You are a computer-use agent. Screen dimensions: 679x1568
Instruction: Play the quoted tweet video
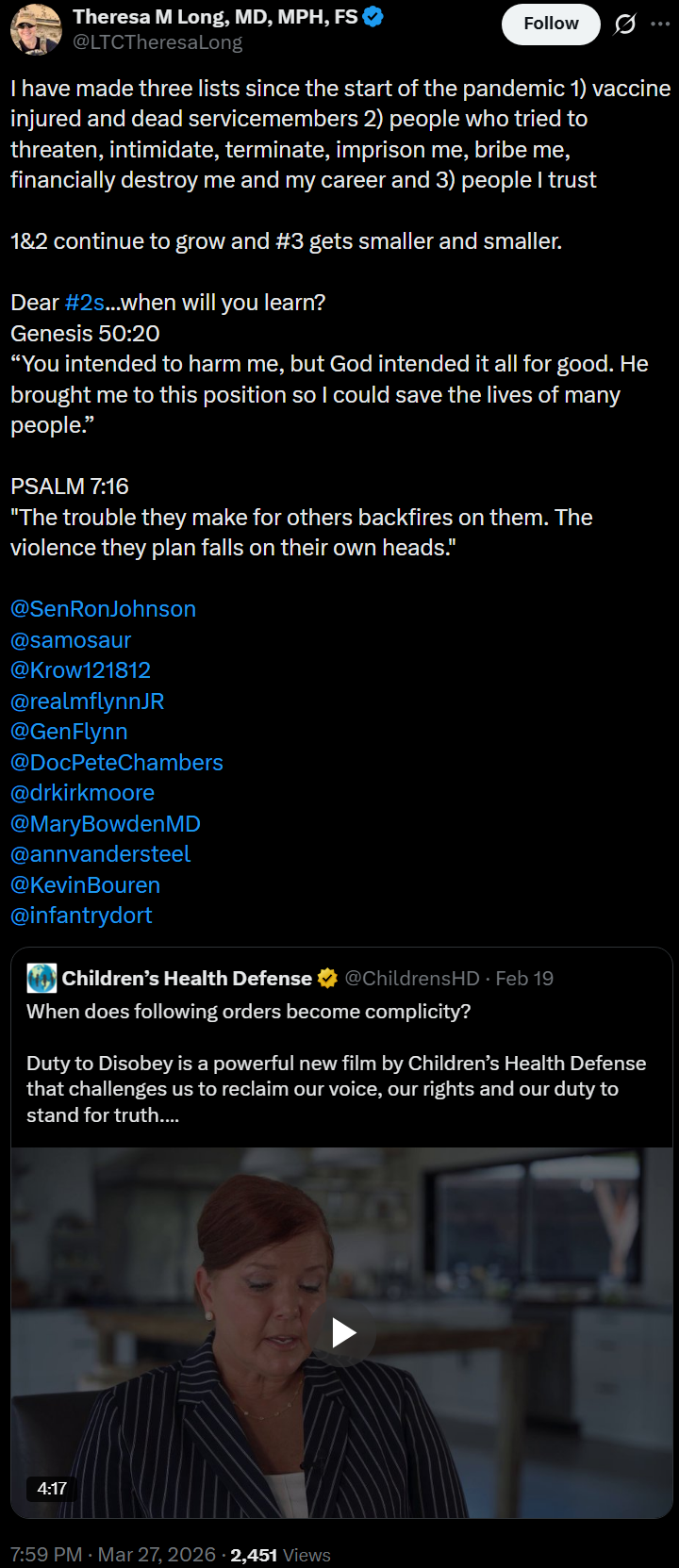click(x=342, y=1332)
